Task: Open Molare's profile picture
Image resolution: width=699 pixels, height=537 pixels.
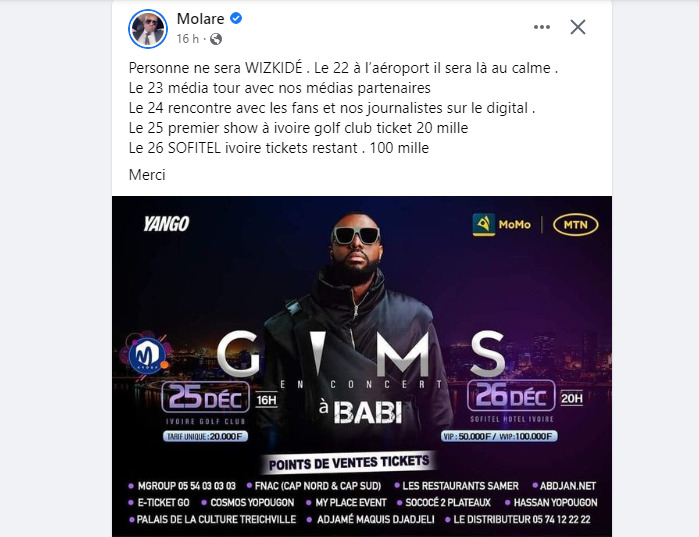Action: [x=148, y=29]
